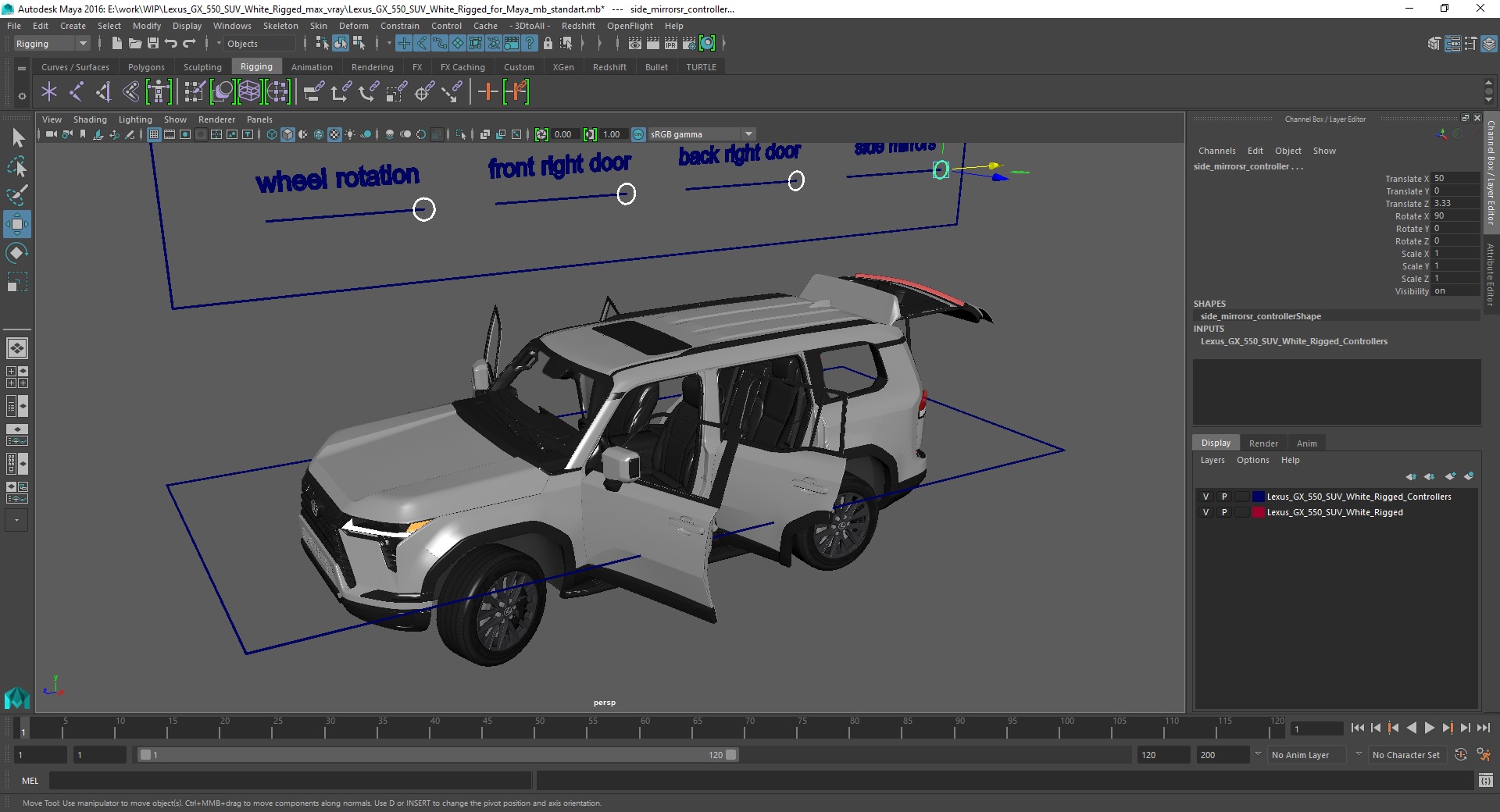Open the Channels menu in the Channel Box

[1216, 151]
